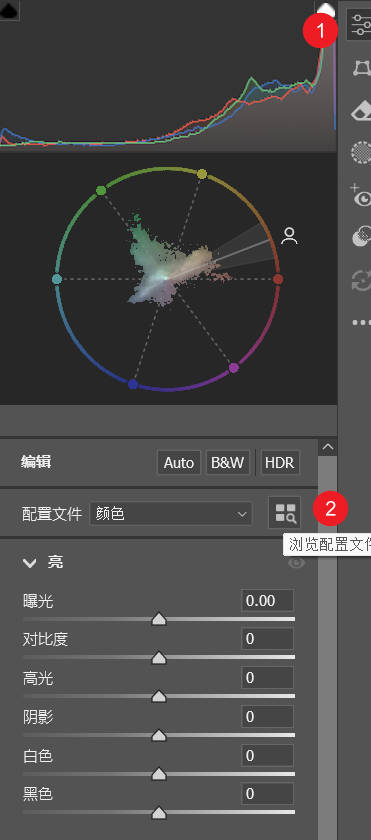Image resolution: width=371 pixels, height=840 pixels.
Task: Click the magenta node on color wheel
Action: 233,368
